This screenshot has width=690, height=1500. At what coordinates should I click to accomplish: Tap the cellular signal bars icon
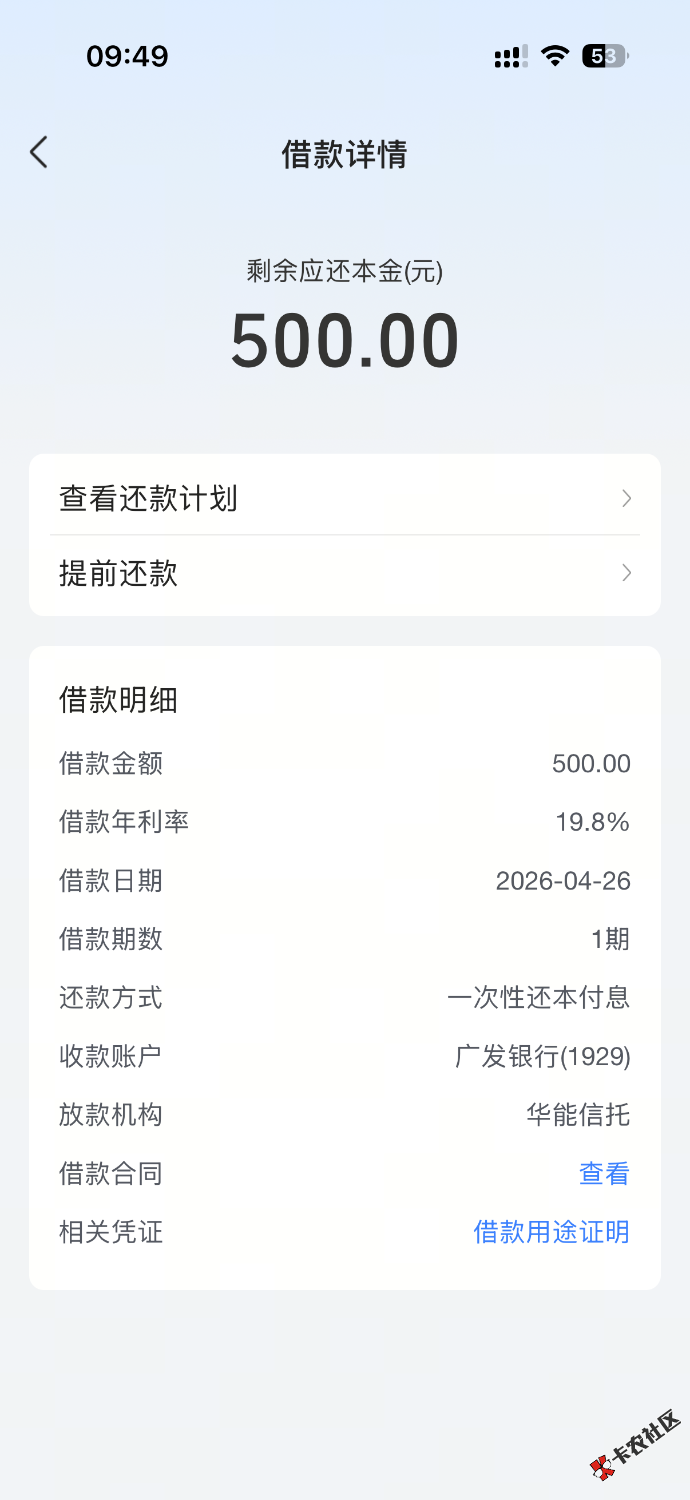(x=510, y=57)
